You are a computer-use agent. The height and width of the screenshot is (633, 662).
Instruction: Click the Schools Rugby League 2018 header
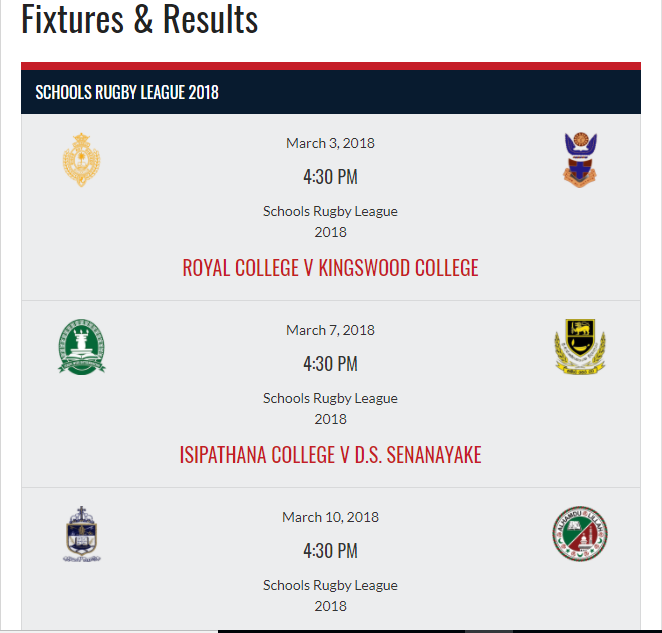tap(127, 92)
